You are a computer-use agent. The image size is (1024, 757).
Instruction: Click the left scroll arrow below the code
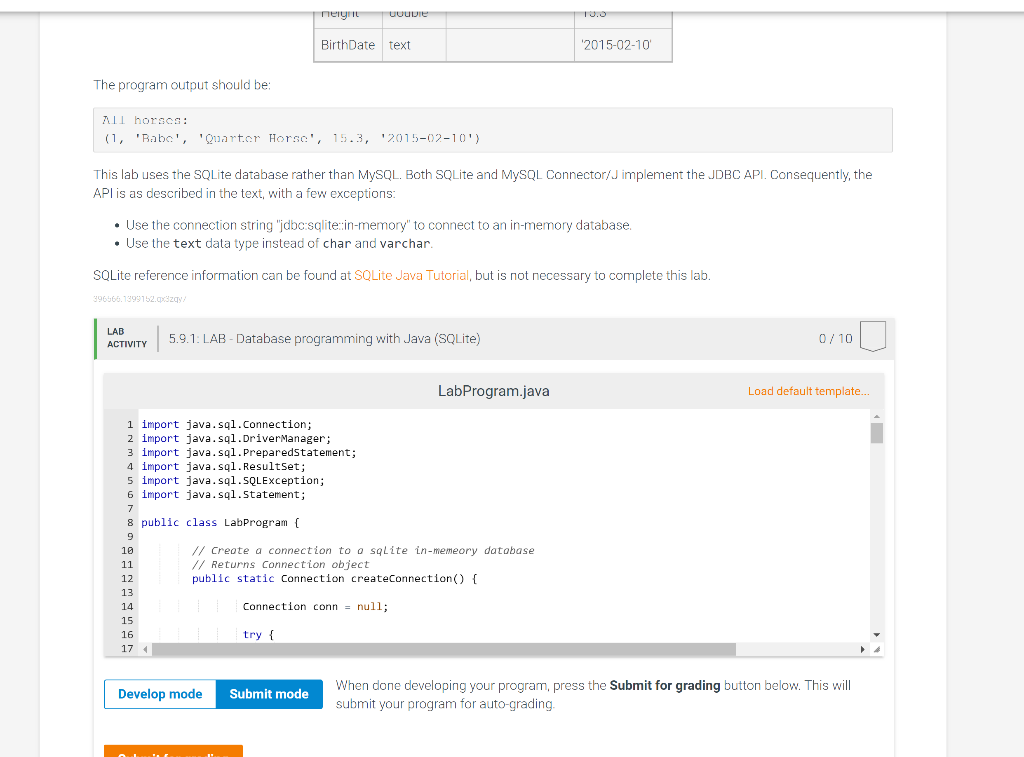click(x=145, y=649)
